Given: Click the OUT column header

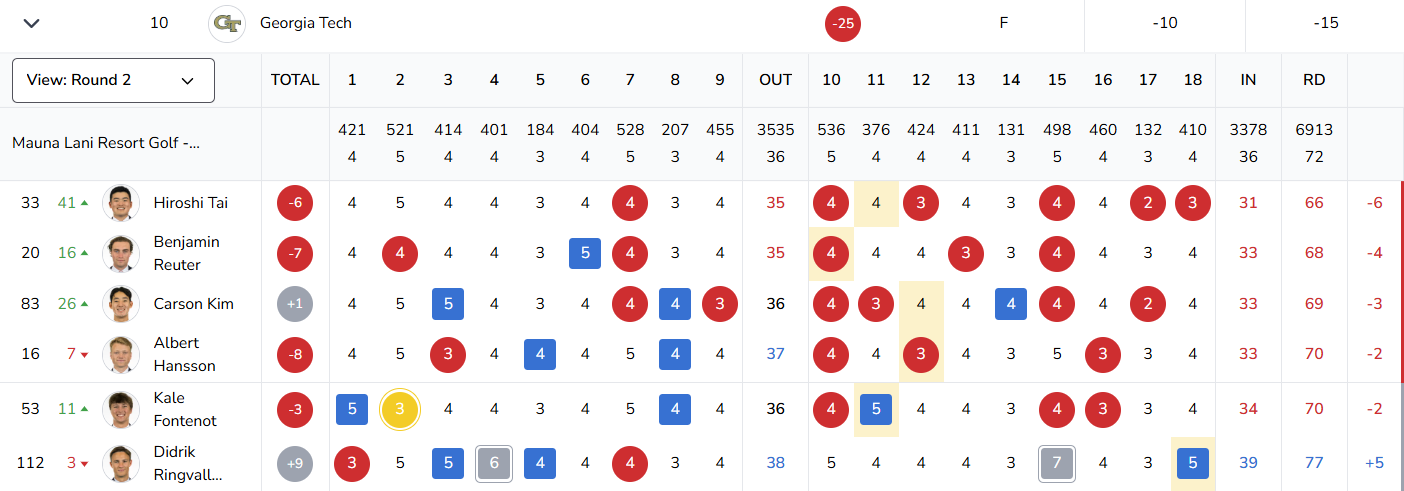Looking at the screenshot, I should 775,80.
